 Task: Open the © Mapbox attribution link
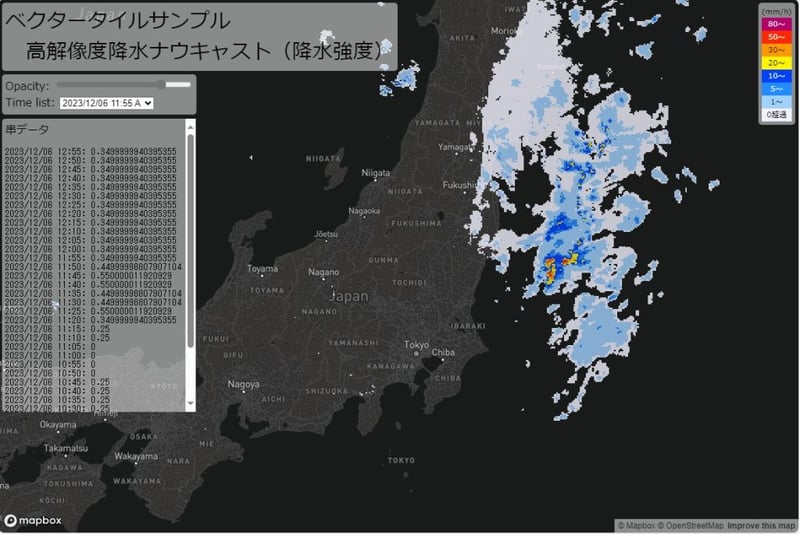click(637, 526)
